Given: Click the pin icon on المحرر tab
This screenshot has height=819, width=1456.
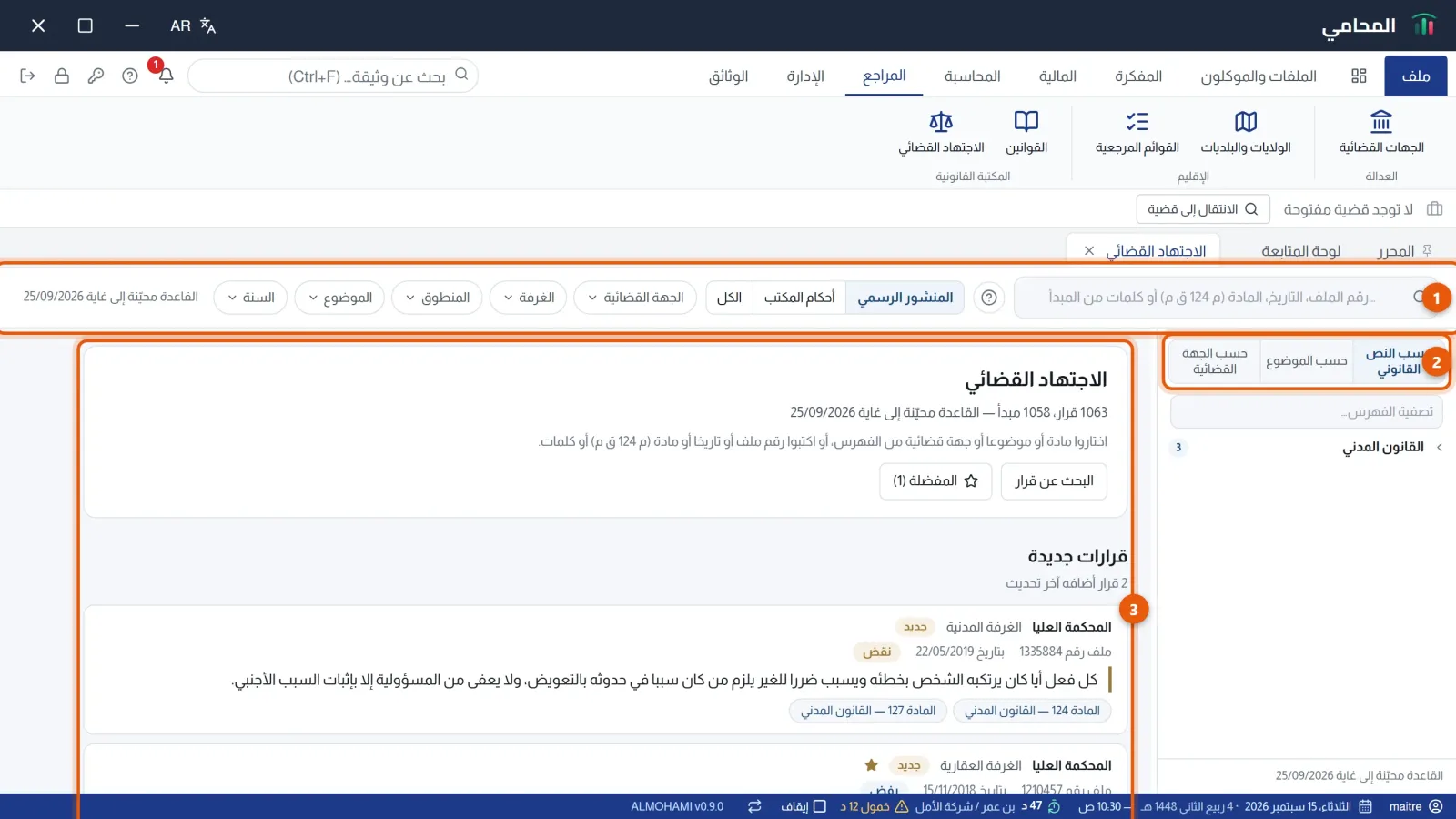Looking at the screenshot, I should [x=1427, y=250].
